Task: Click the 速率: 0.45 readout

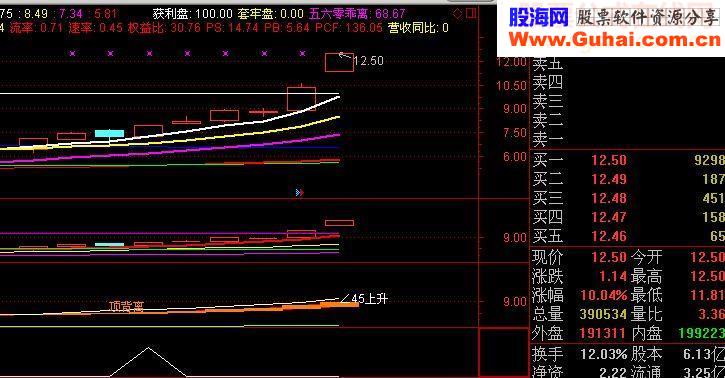Action: [x=96, y=28]
